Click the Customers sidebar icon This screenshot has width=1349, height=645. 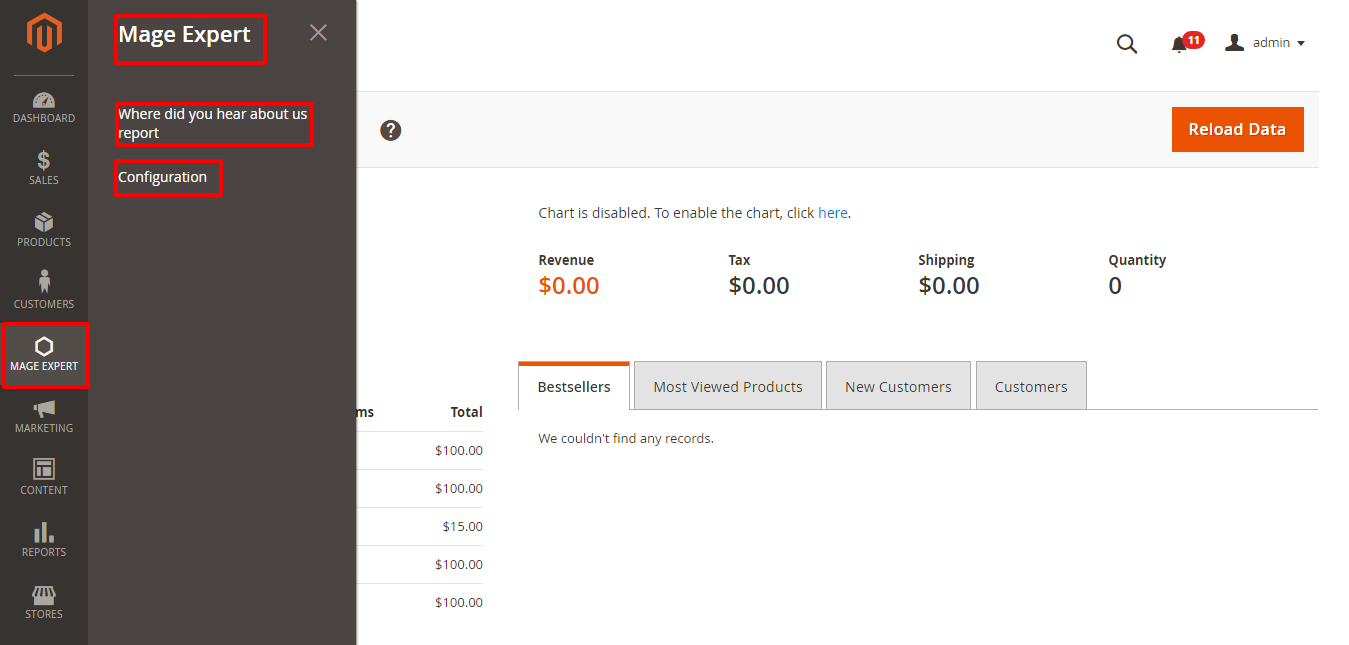(44, 290)
